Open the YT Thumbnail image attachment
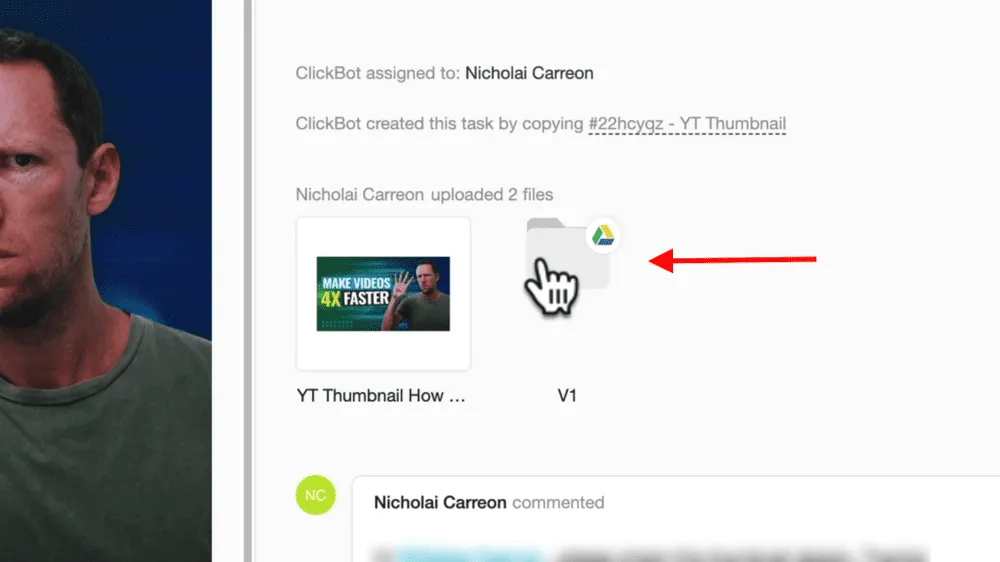 383,294
